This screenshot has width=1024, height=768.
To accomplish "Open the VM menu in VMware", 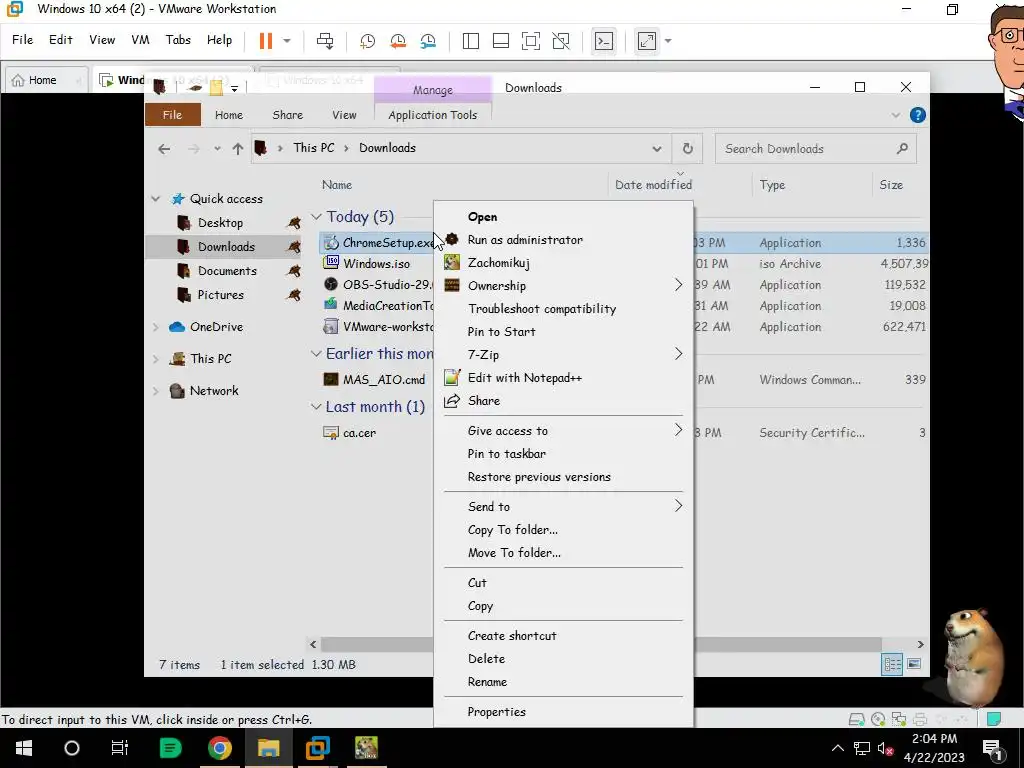I will click(x=140, y=40).
